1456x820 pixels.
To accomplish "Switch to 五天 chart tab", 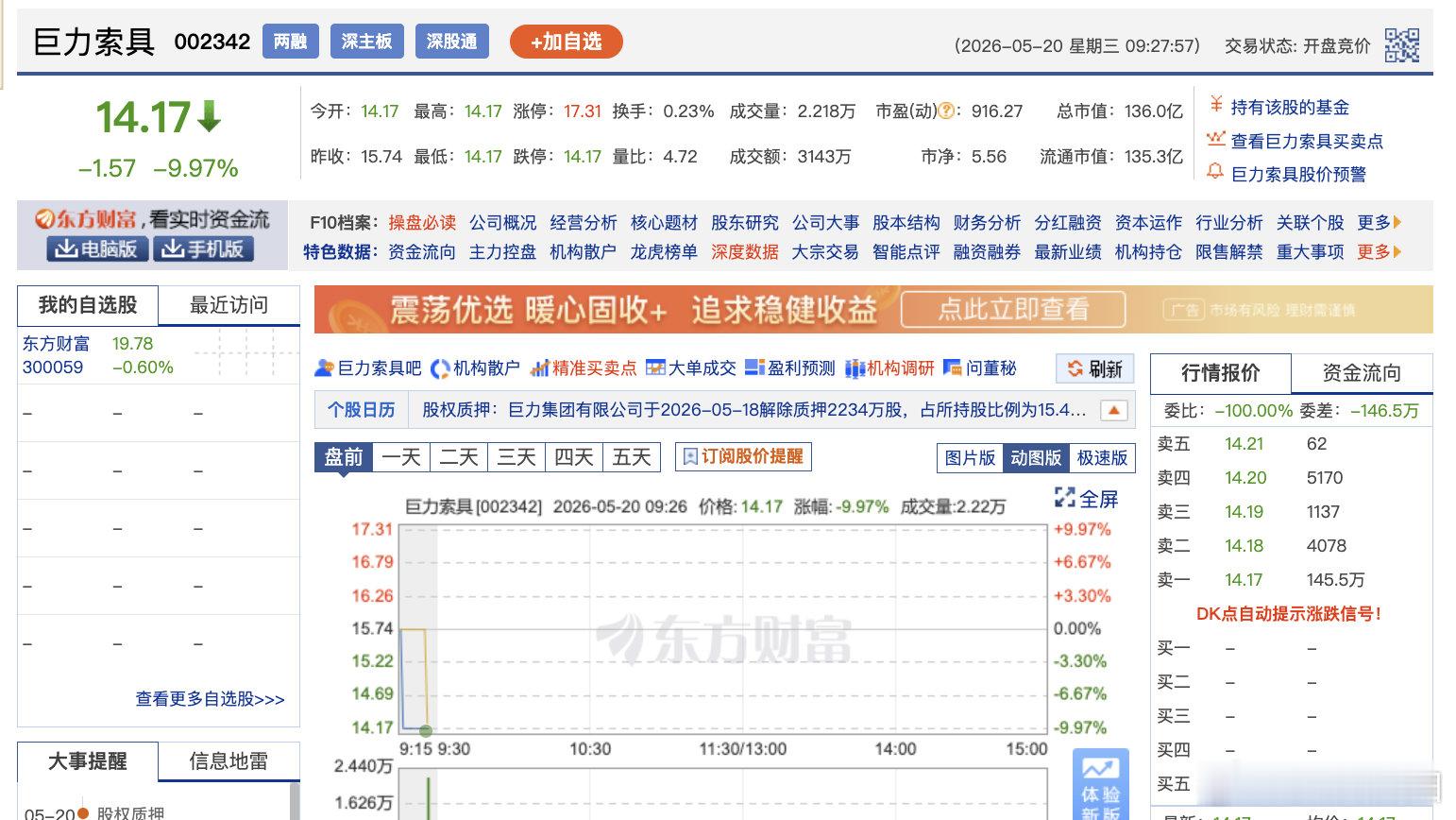I will [632, 458].
